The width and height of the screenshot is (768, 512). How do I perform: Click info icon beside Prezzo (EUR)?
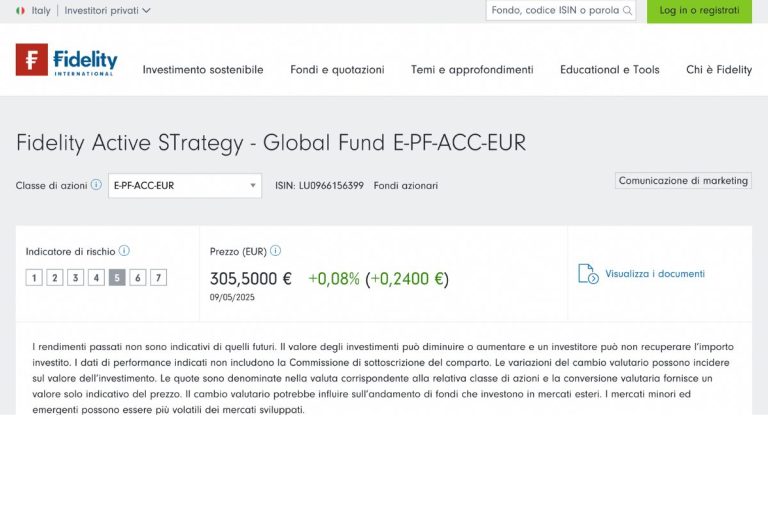[275, 251]
